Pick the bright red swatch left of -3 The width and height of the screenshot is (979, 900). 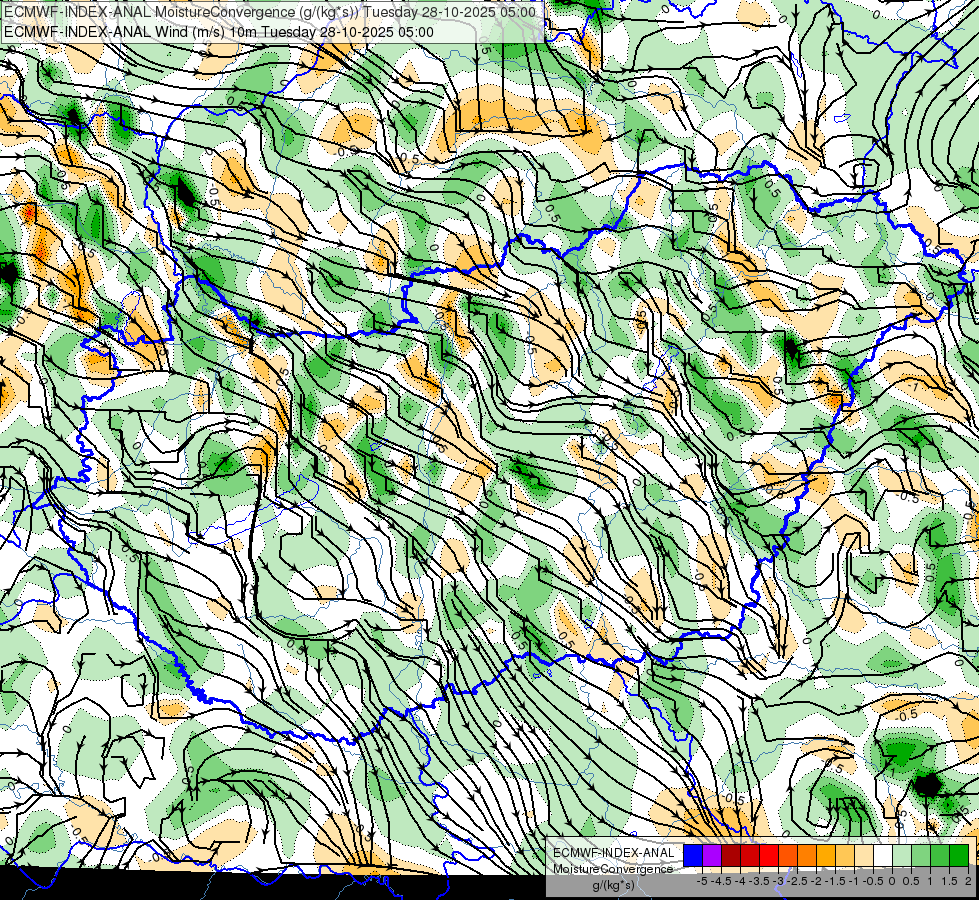pyautogui.click(x=769, y=855)
